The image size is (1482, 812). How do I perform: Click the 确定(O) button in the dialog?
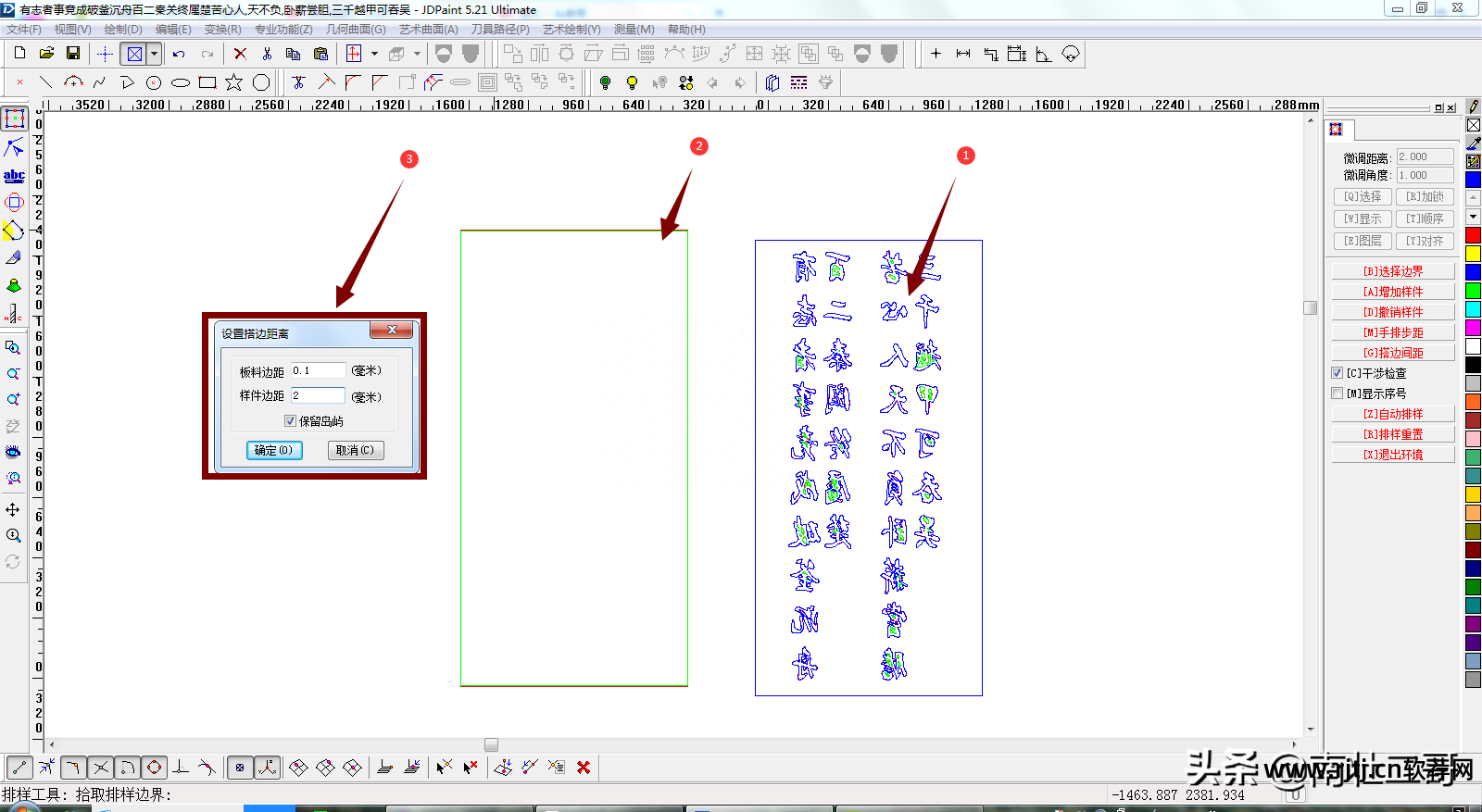point(274,450)
